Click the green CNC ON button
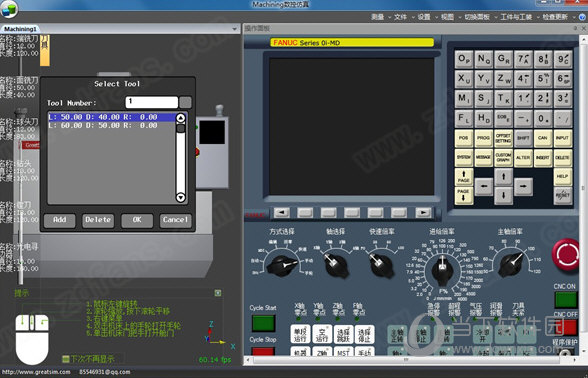This screenshot has height=378, width=588. 566,300
